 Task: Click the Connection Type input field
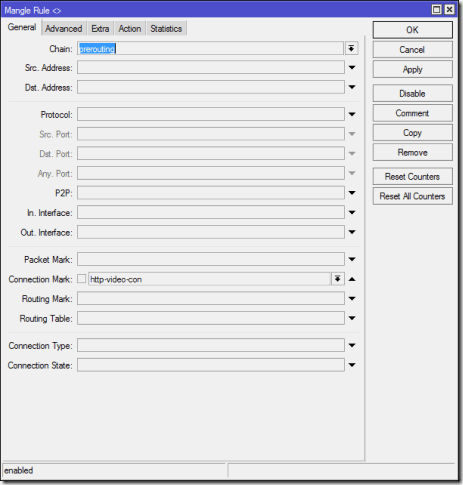(211, 345)
